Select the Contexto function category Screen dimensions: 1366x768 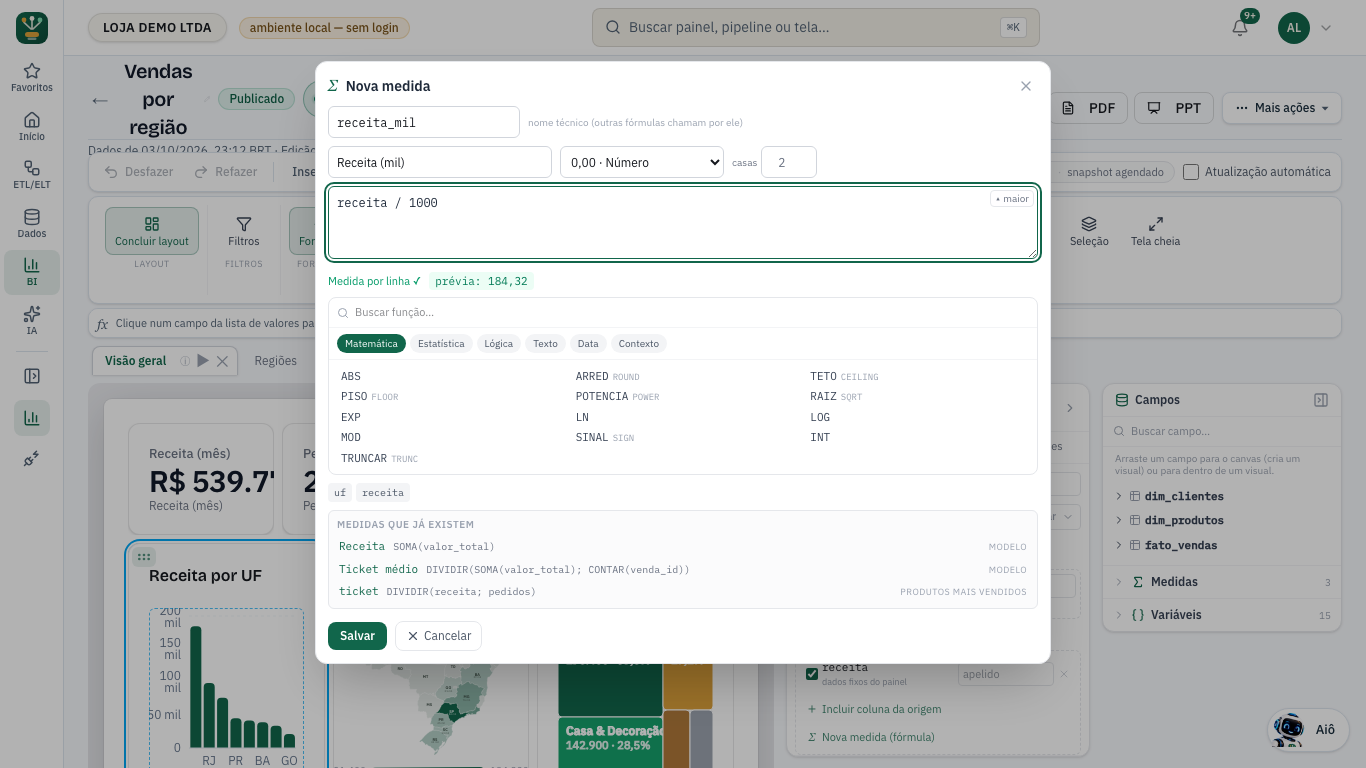click(639, 343)
